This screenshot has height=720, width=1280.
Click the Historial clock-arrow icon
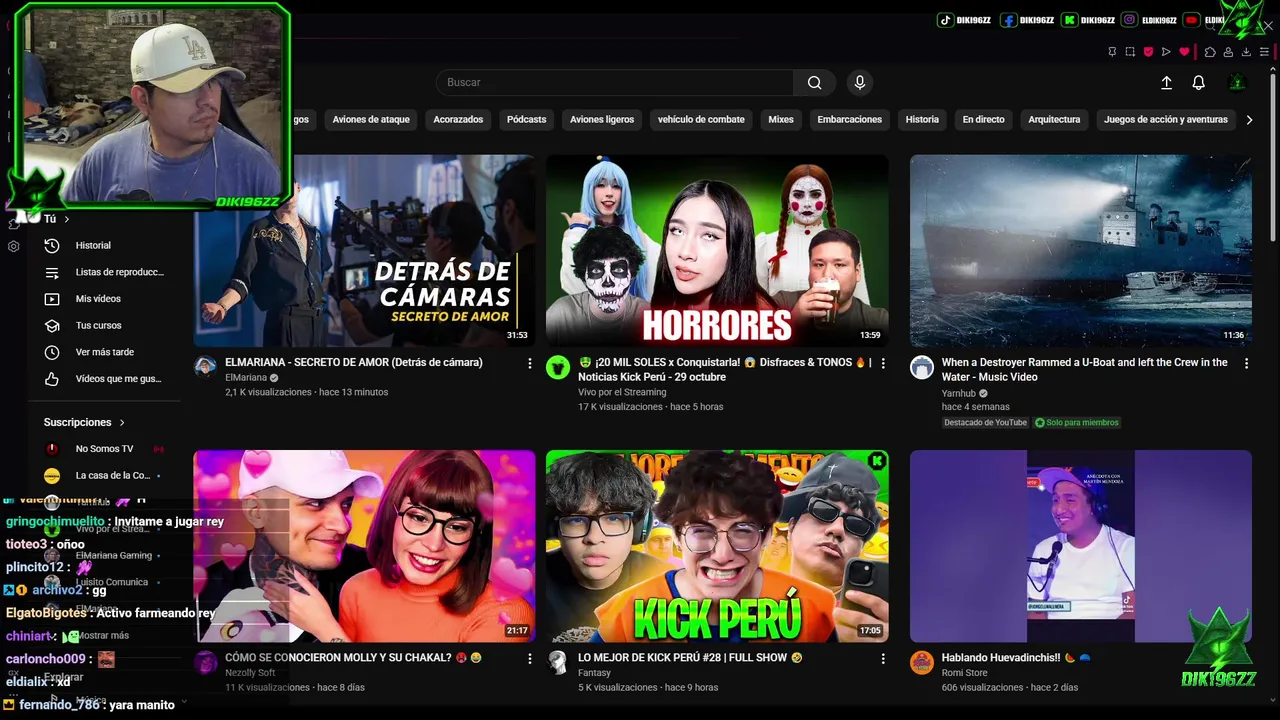coord(52,245)
